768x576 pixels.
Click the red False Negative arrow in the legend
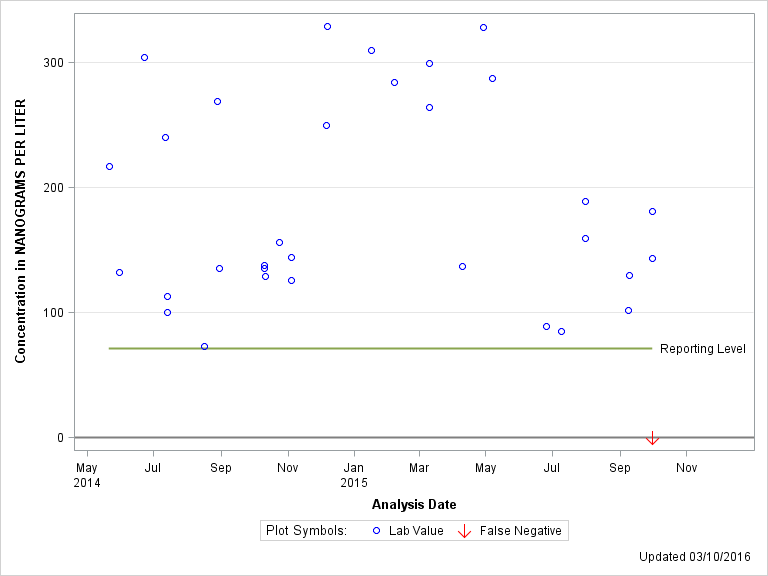(x=464, y=531)
